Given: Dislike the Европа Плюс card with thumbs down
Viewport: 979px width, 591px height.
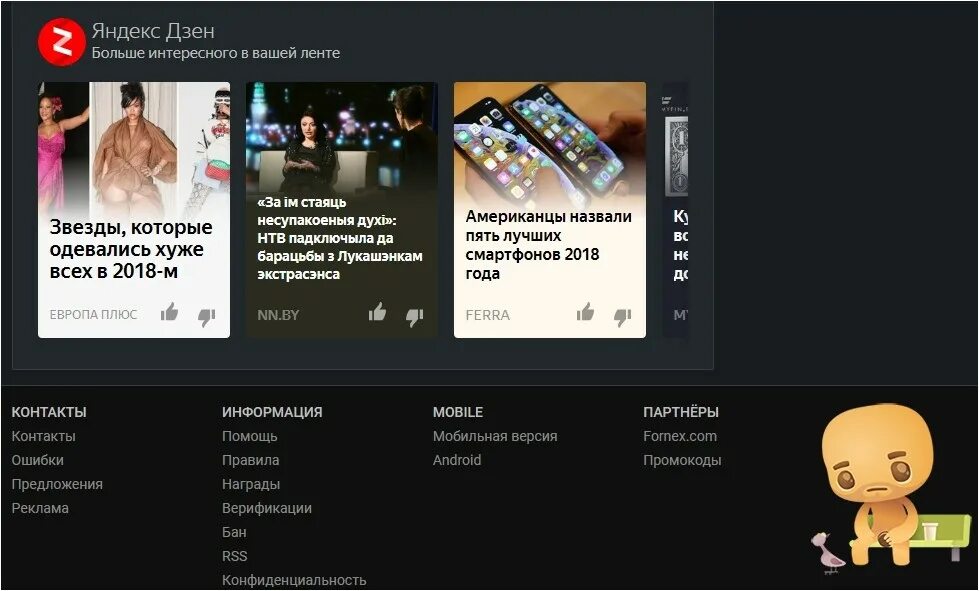Looking at the screenshot, I should [207, 317].
